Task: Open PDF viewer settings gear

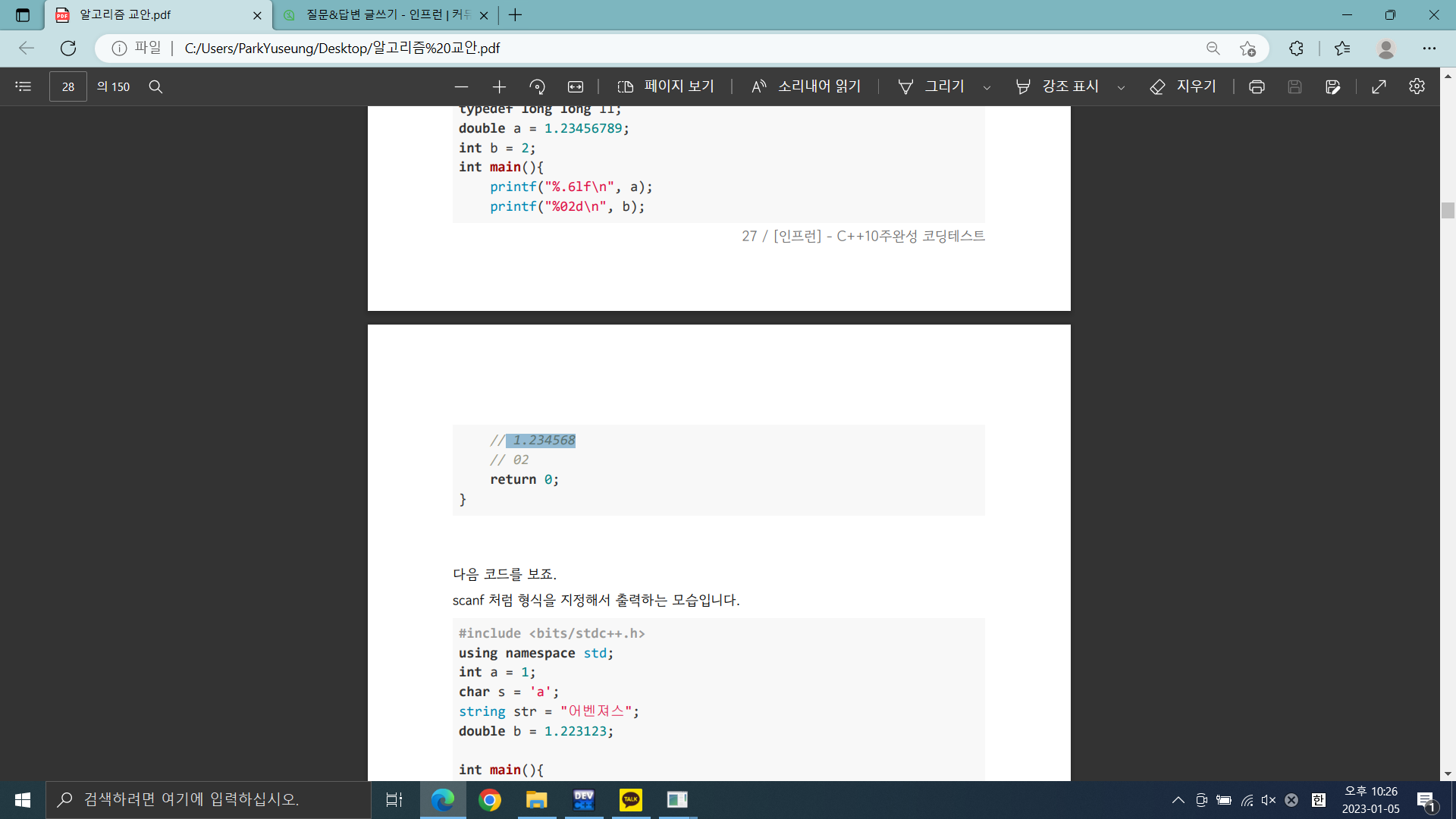Action: [x=1417, y=86]
